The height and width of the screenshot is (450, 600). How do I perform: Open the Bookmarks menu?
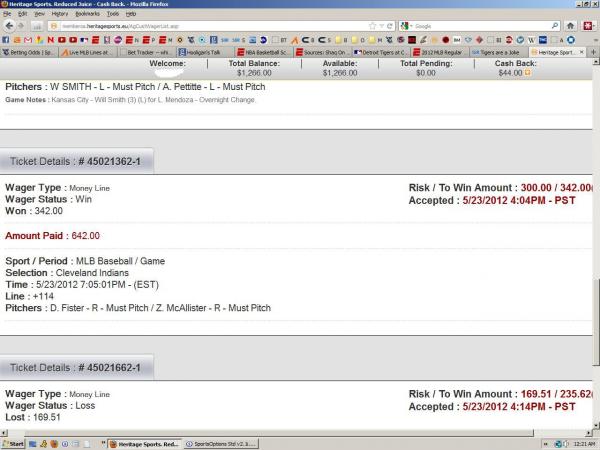point(87,14)
